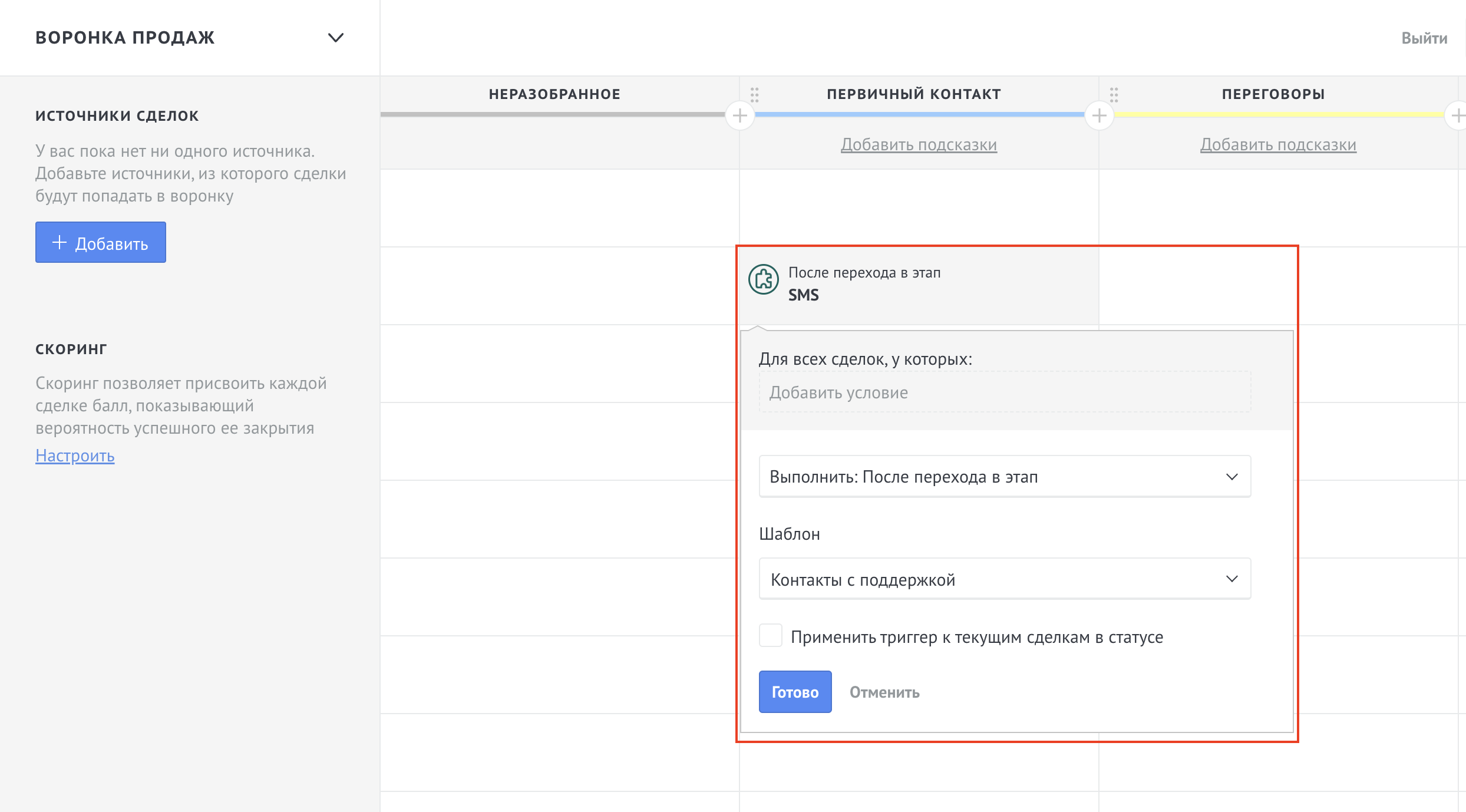Click the blue color bar under Первичный контакт
Screen dimensions: 1466x812
tap(920, 114)
